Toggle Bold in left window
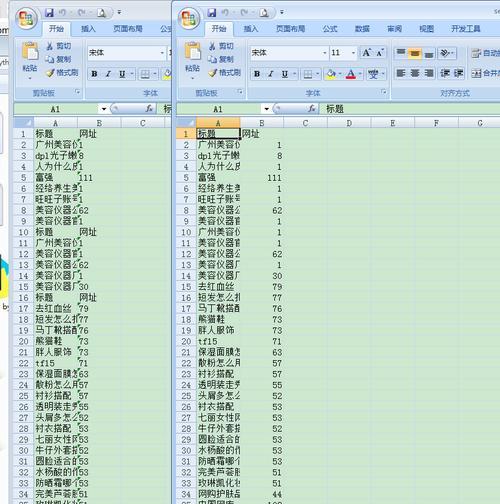 pos(94,74)
